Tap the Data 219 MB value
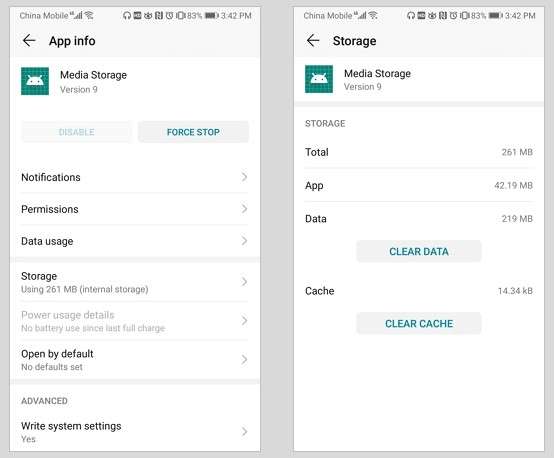This screenshot has height=458, width=554. (x=517, y=219)
